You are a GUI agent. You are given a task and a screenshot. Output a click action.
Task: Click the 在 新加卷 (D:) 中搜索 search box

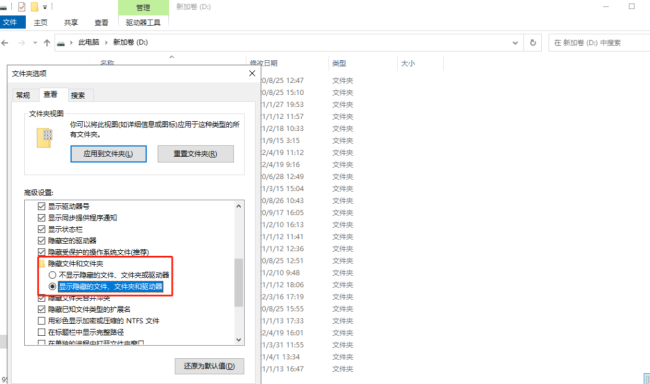coord(599,43)
